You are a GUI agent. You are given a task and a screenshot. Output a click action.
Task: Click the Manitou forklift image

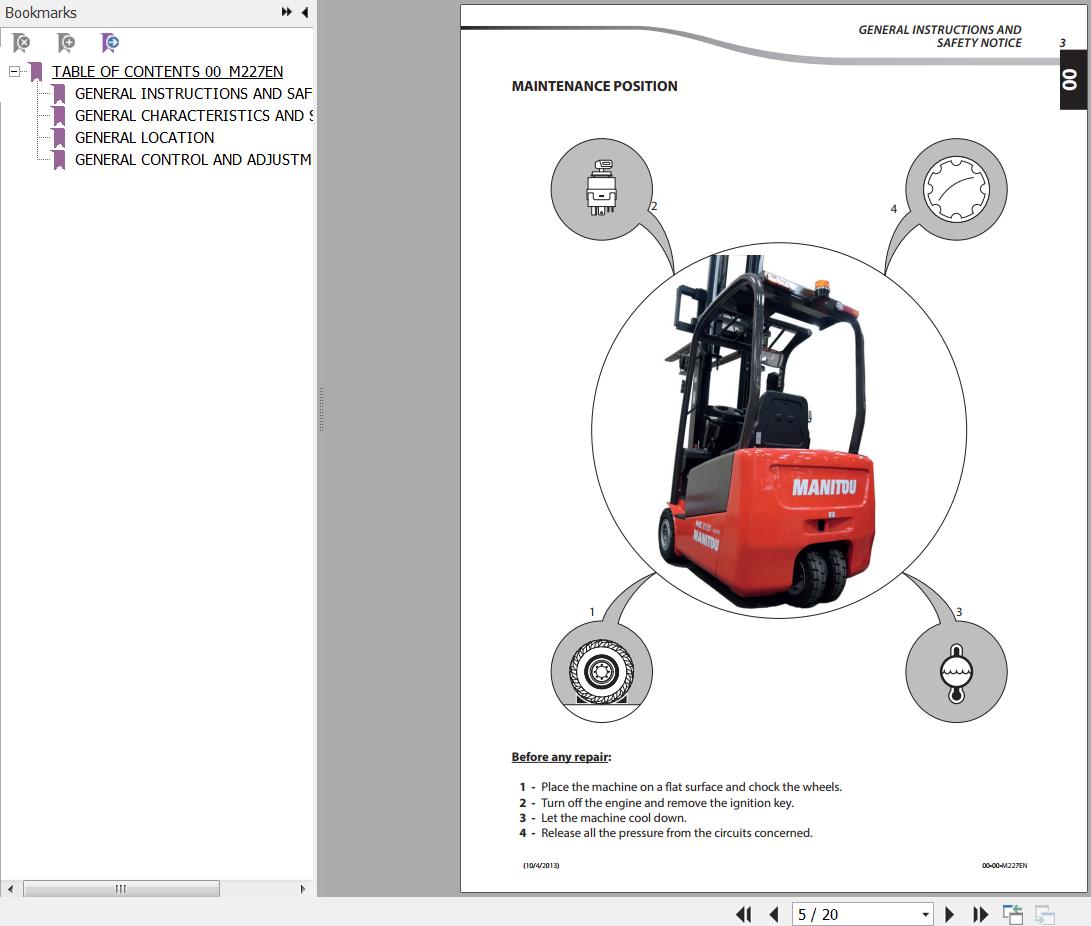pyautogui.click(x=767, y=431)
